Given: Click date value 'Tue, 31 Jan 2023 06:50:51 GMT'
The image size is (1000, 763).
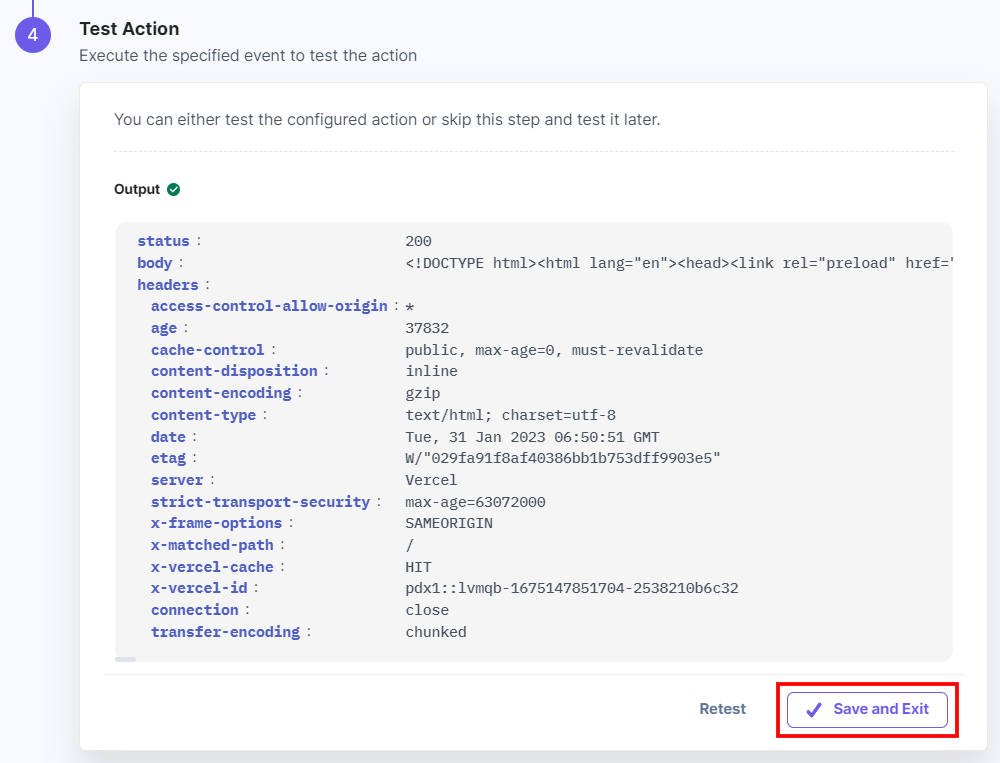Looking at the screenshot, I should pos(533,437).
